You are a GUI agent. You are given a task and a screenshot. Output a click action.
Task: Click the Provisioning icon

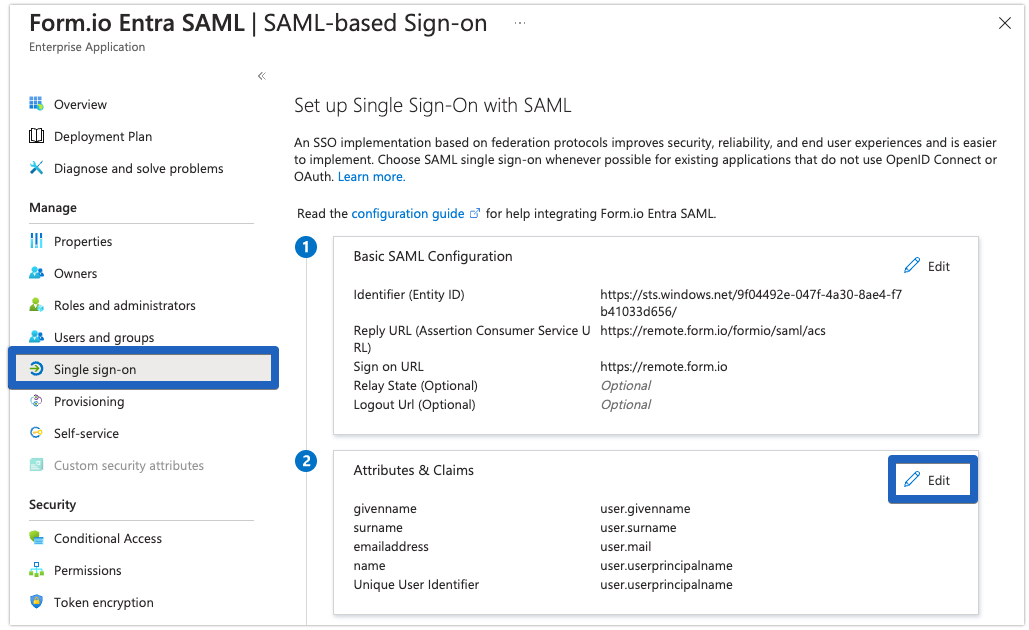pos(36,401)
